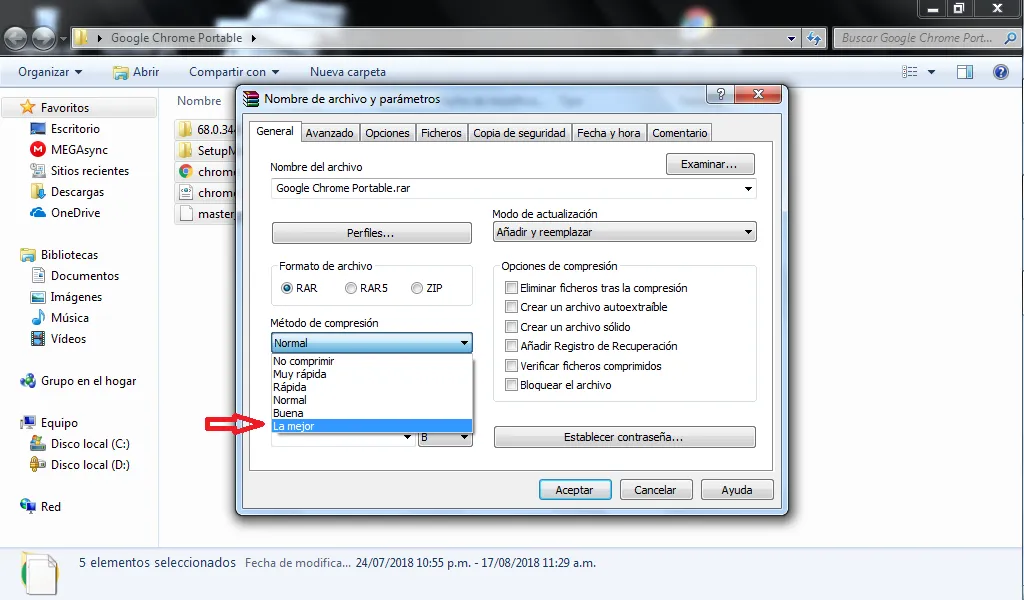
Task: Click the Música note icon
Action: click(38, 318)
